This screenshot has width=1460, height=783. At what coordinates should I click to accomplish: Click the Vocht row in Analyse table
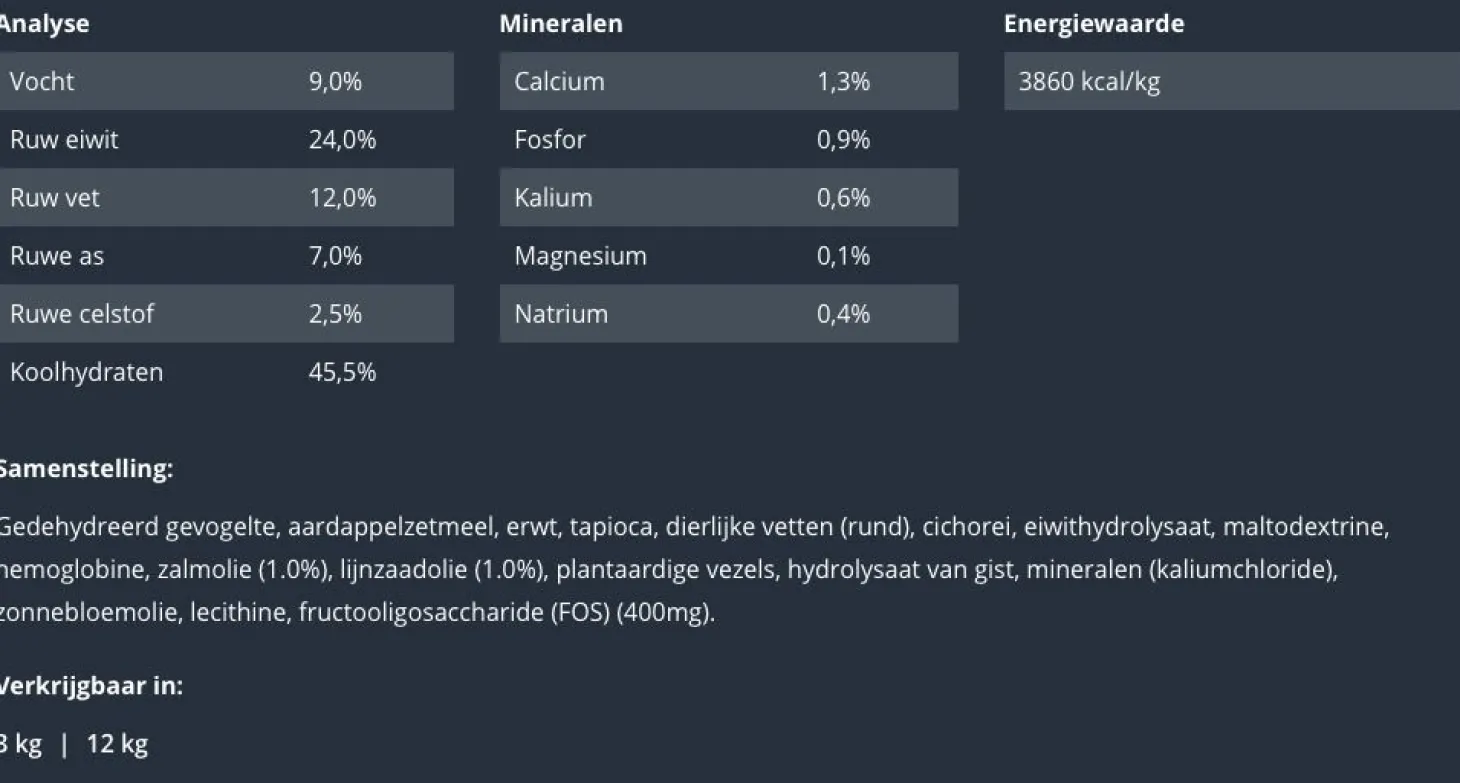(225, 81)
